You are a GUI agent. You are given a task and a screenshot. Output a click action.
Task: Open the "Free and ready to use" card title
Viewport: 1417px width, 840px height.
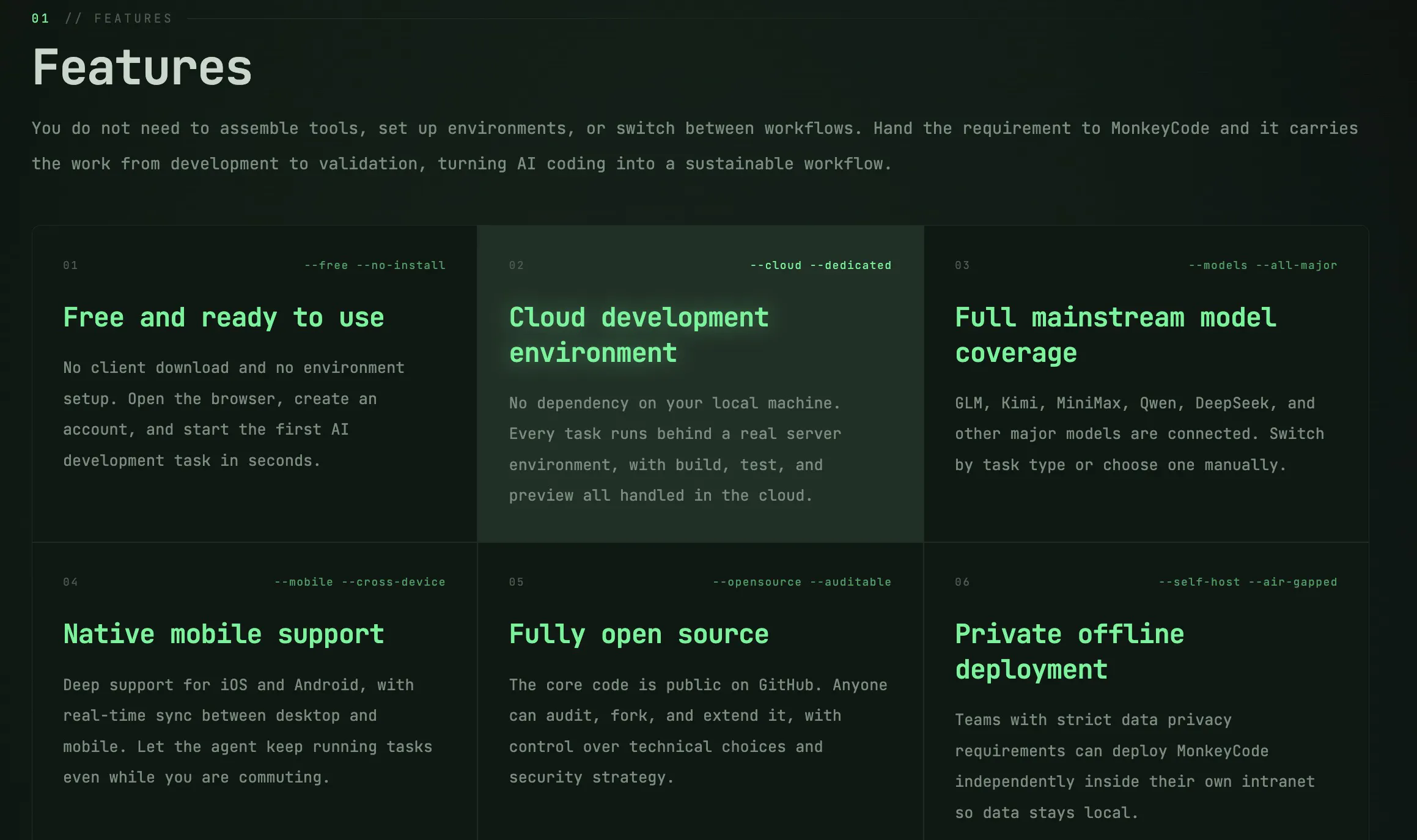[224, 317]
